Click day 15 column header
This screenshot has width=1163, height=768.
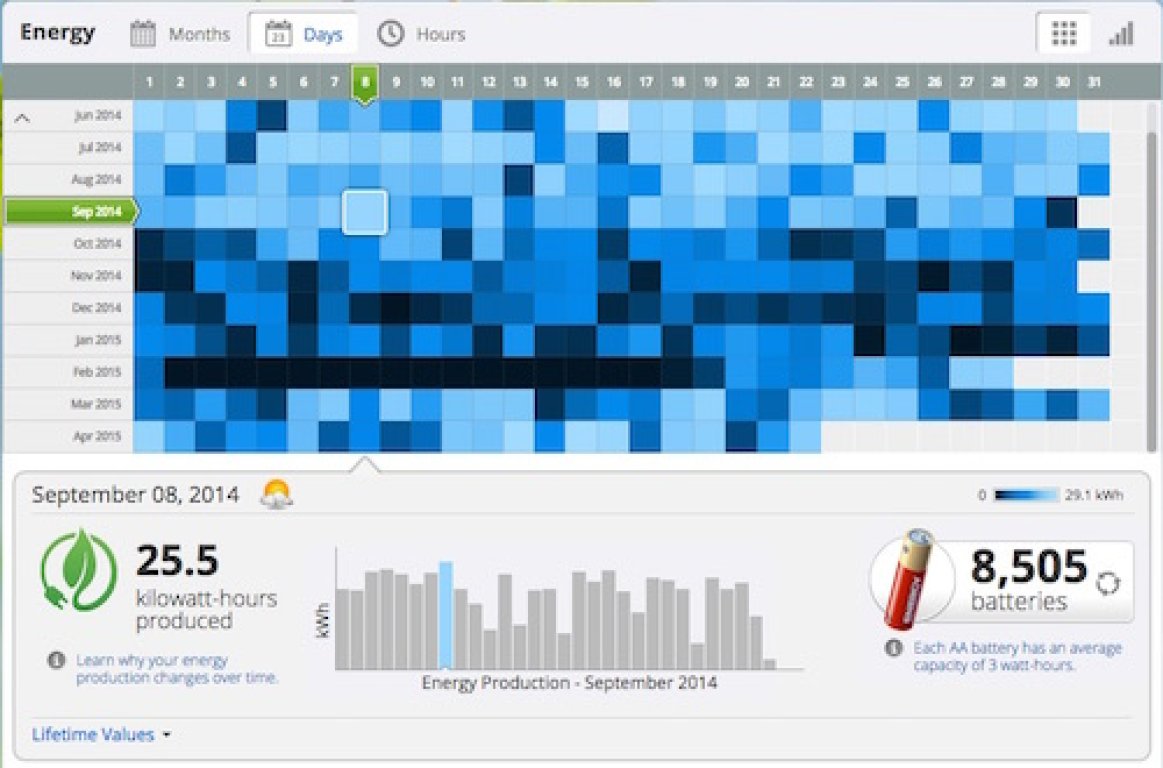coord(582,82)
